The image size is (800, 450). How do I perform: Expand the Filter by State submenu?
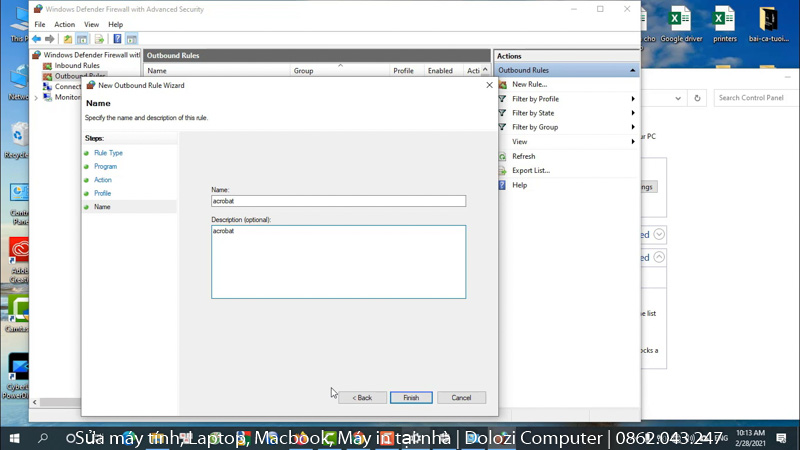pyautogui.click(x=633, y=113)
